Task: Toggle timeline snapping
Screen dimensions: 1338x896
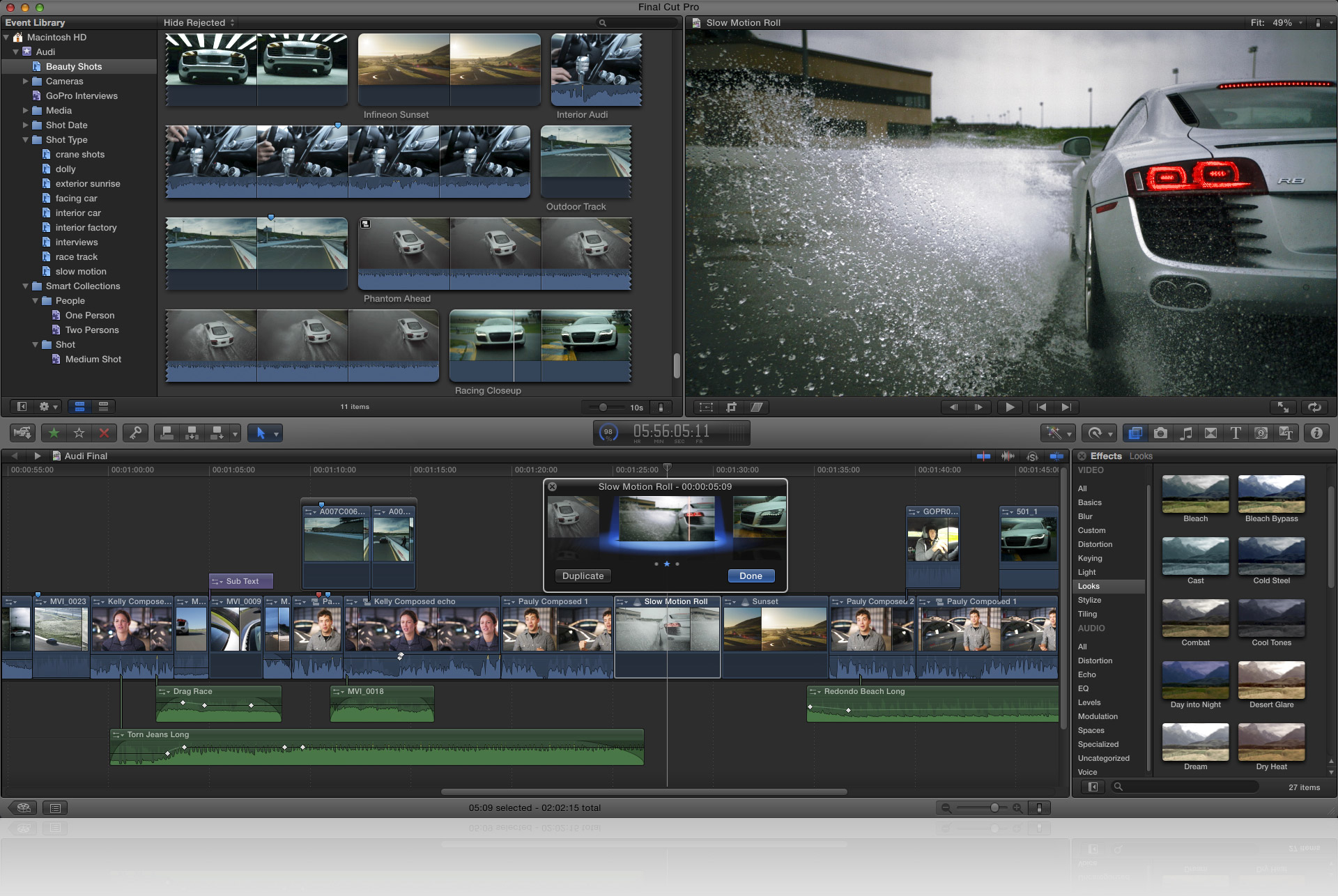Action: (1056, 456)
